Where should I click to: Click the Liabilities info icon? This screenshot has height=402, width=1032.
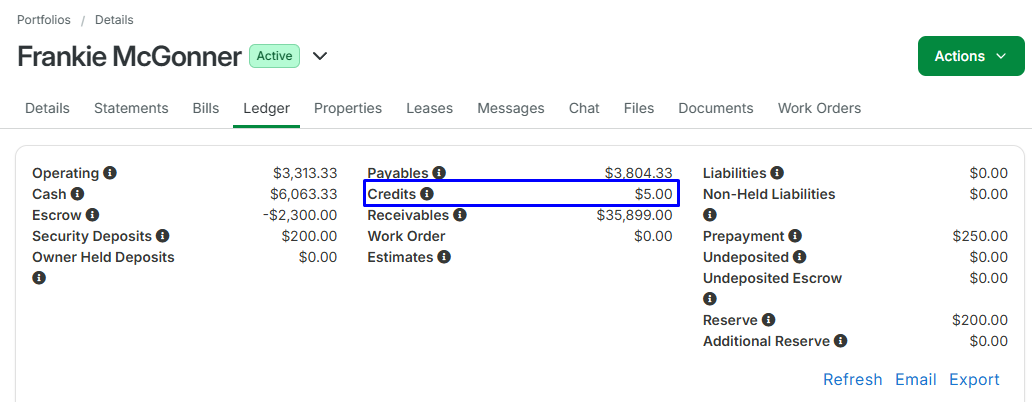(x=777, y=173)
